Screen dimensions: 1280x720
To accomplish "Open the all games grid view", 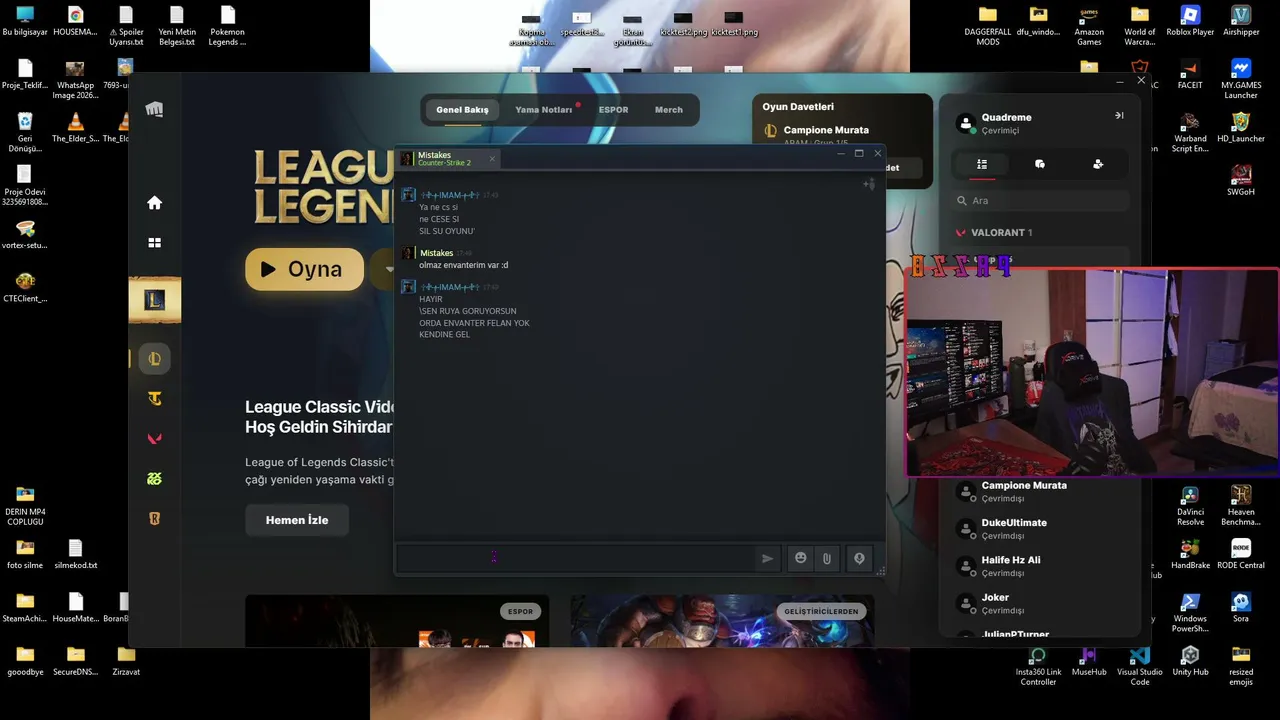I will 154,243.
